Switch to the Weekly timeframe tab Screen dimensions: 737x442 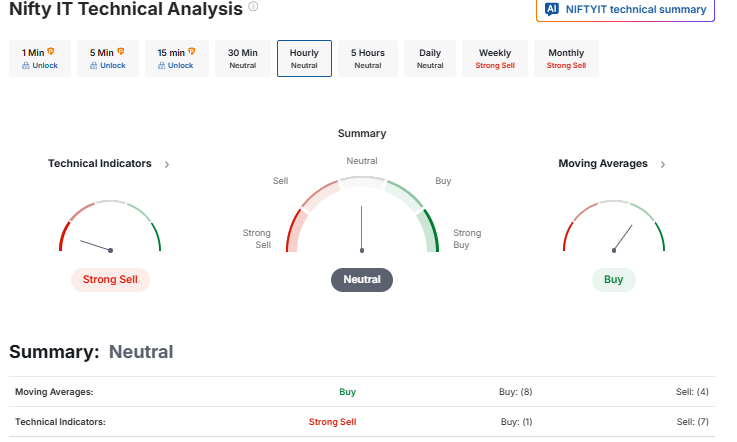pos(495,58)
